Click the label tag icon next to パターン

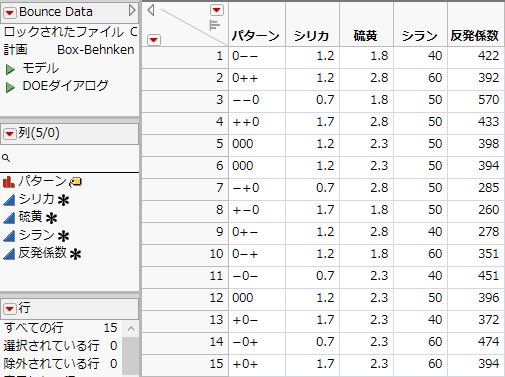(76, 182)
